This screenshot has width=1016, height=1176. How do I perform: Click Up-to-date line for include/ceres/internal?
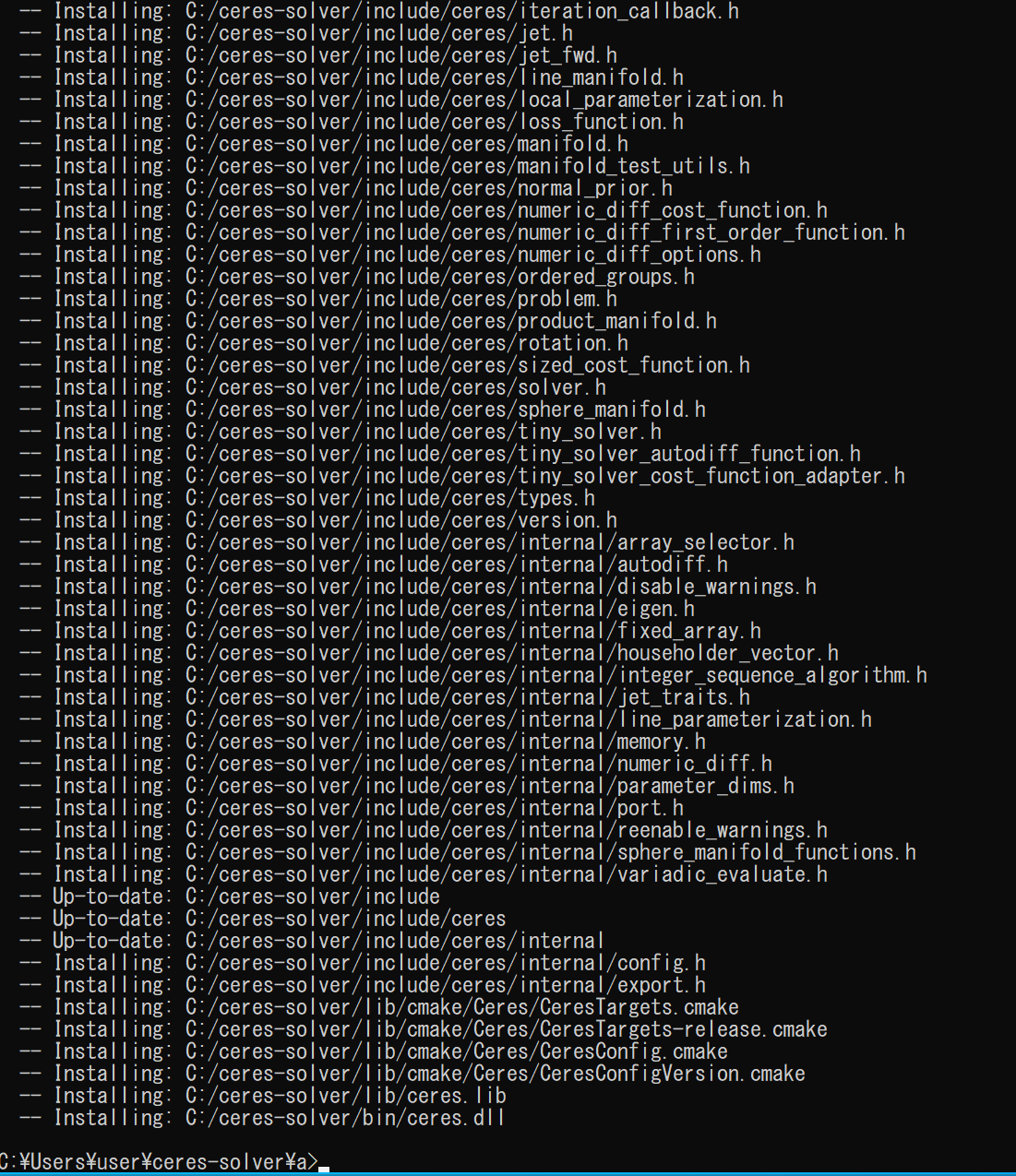(x=312, y=941)
